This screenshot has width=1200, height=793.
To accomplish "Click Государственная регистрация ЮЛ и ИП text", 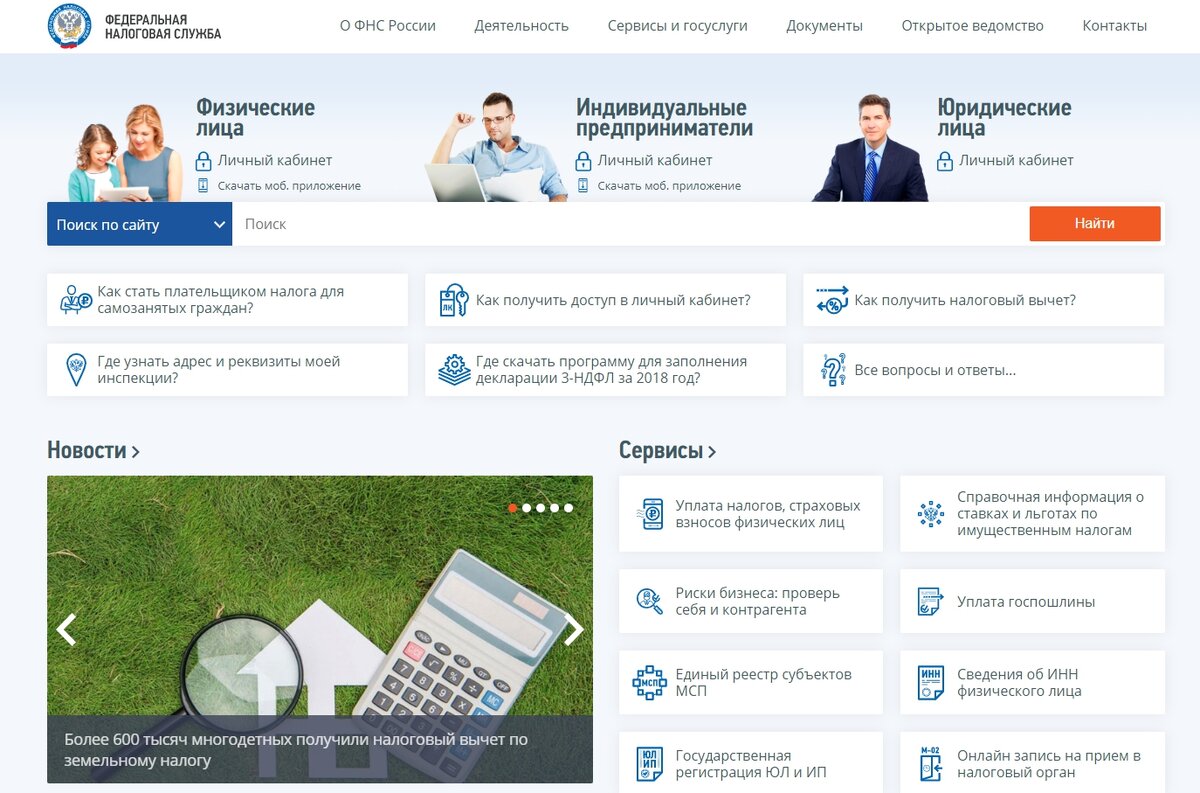I will (751, 764).
